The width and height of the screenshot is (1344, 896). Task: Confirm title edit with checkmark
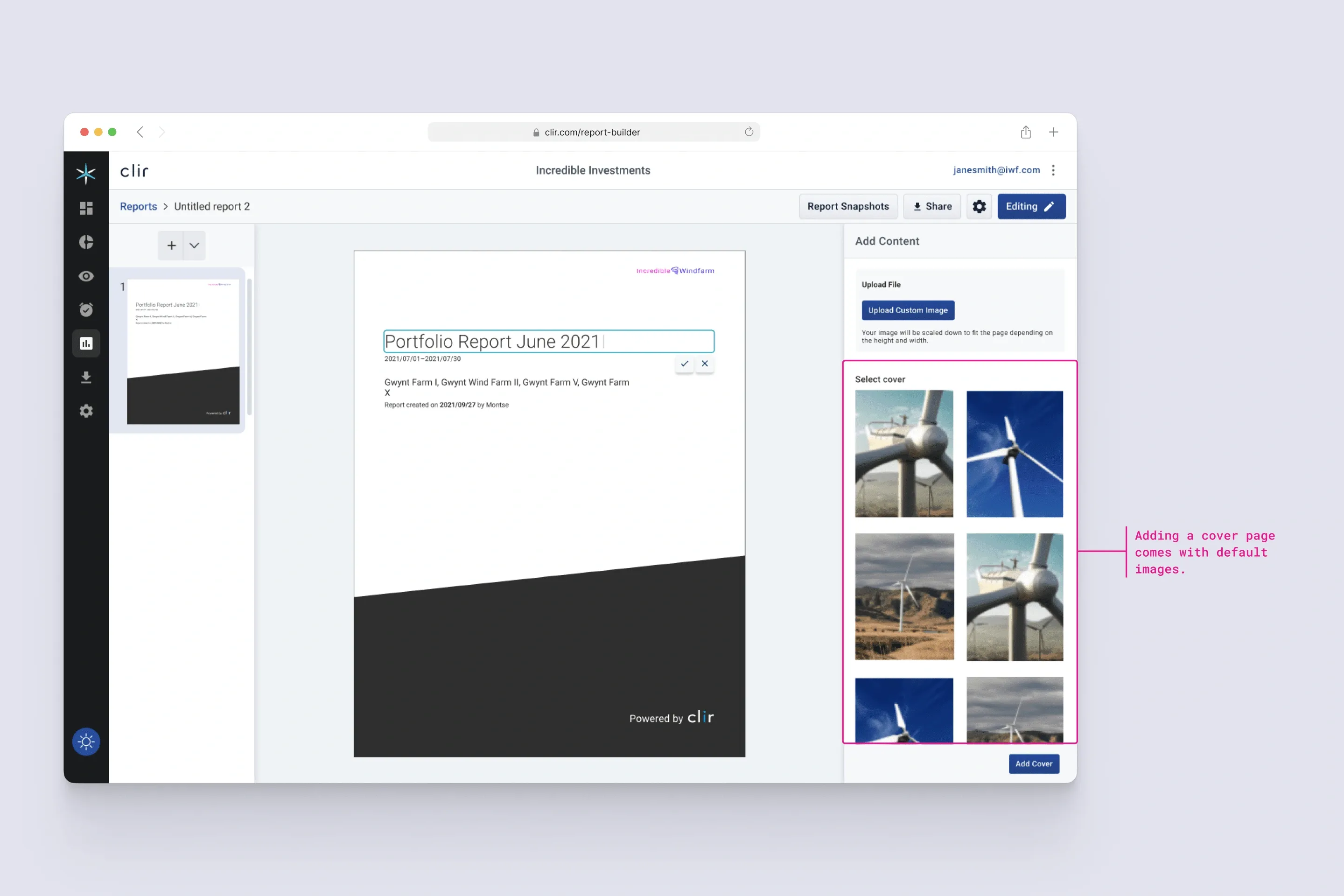coord(684,364)
